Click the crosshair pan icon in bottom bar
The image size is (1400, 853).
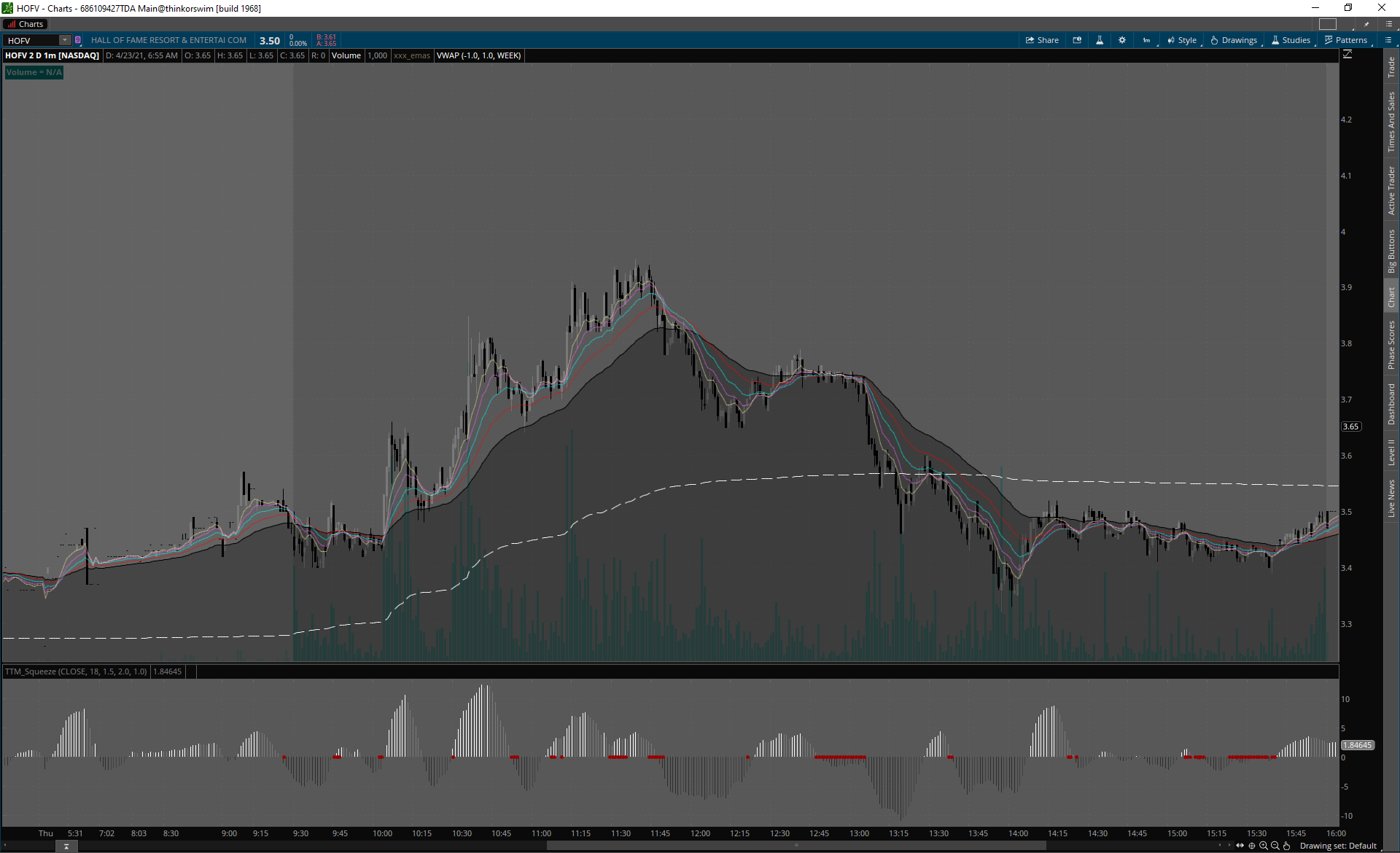point(1252,846)
